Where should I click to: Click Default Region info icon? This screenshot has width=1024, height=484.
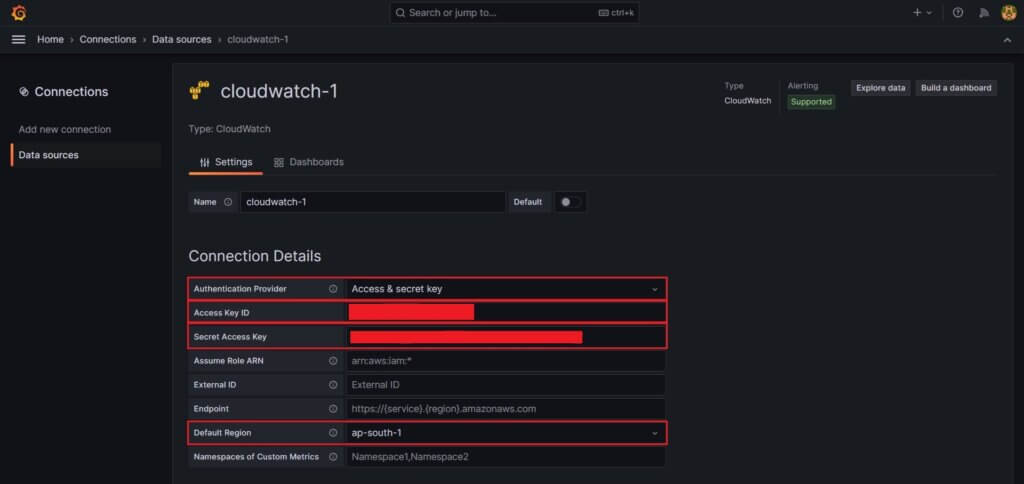tap(333, 432)
